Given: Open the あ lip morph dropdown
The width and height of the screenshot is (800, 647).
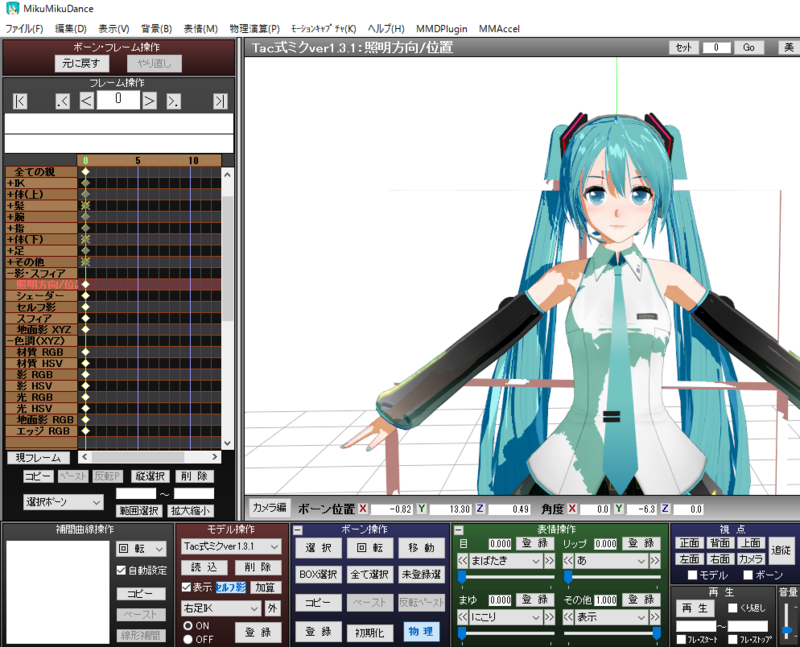Looking at the screenshot, I should pyautogui.click(x=612, y=561).
